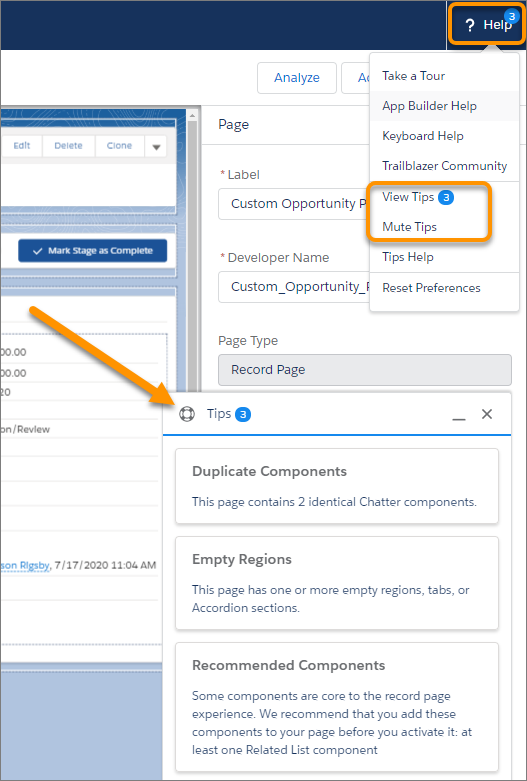Viewport: 527px width, 781px height.
Task: Click the Clone button on record preview
Action: (x=120, y=146)
